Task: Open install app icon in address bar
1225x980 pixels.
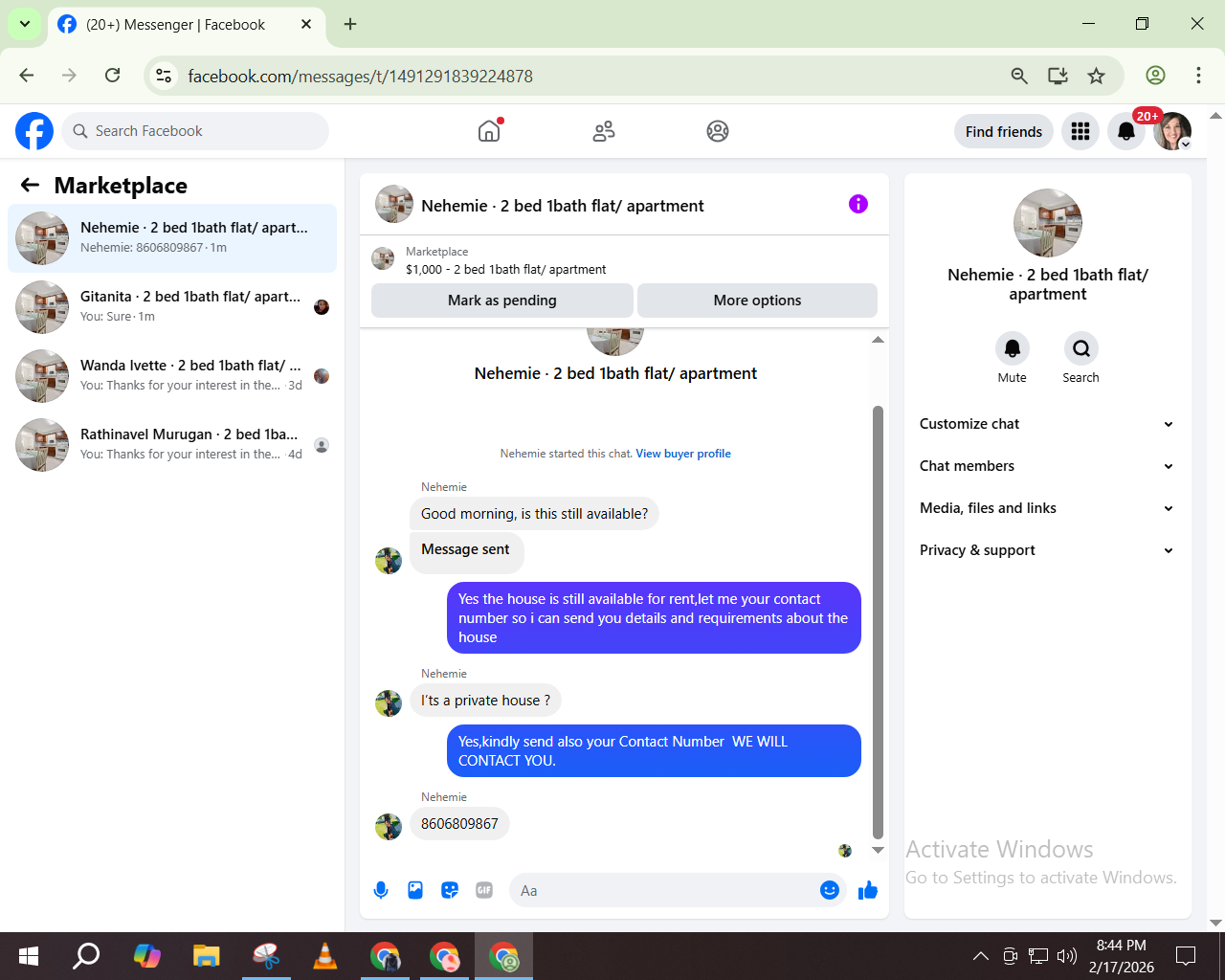Action: click(1058, 76)
